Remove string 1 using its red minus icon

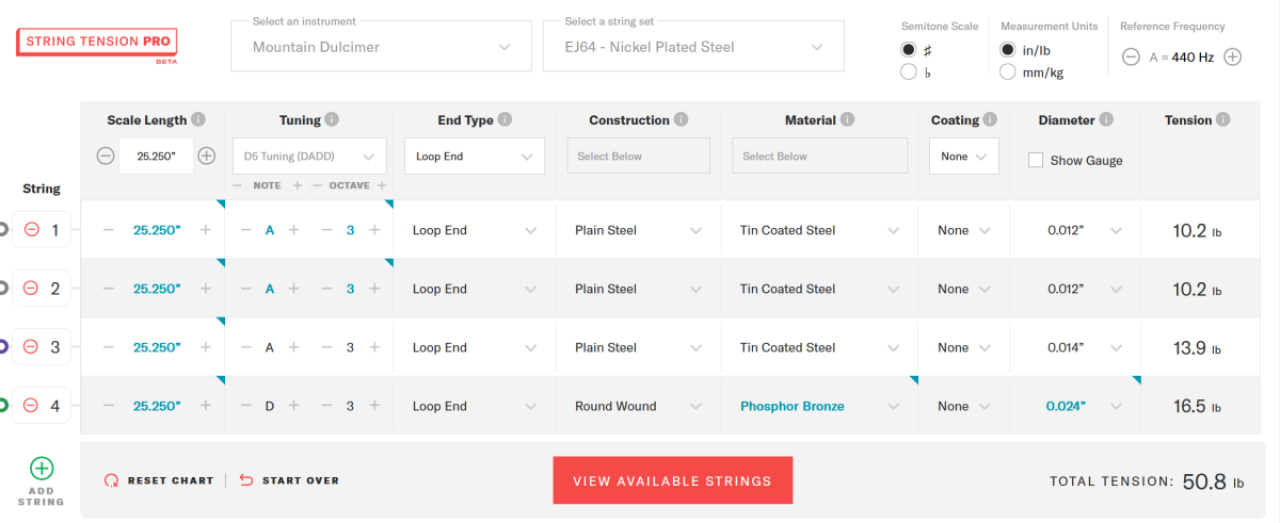(x=31, y=230)
